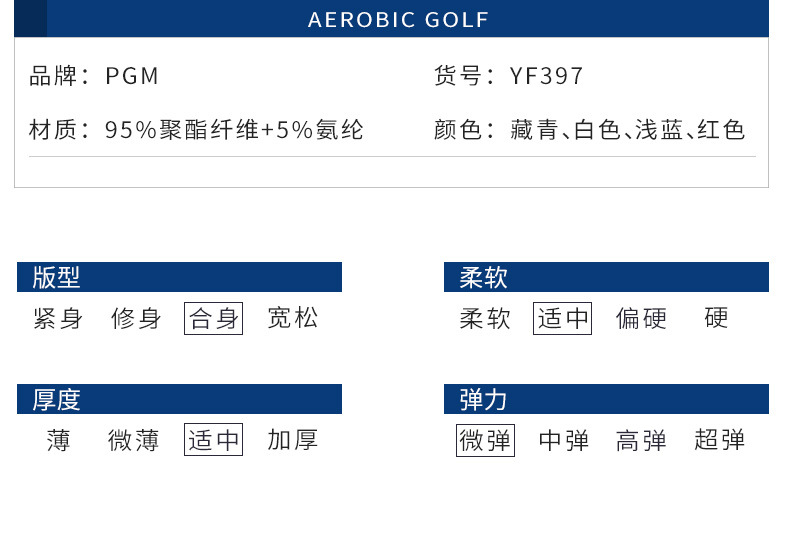The height and width of the screenshot is (538, 790).
Task: Click the boxed 微弹 elasticity option
Action: coord(485,440)
